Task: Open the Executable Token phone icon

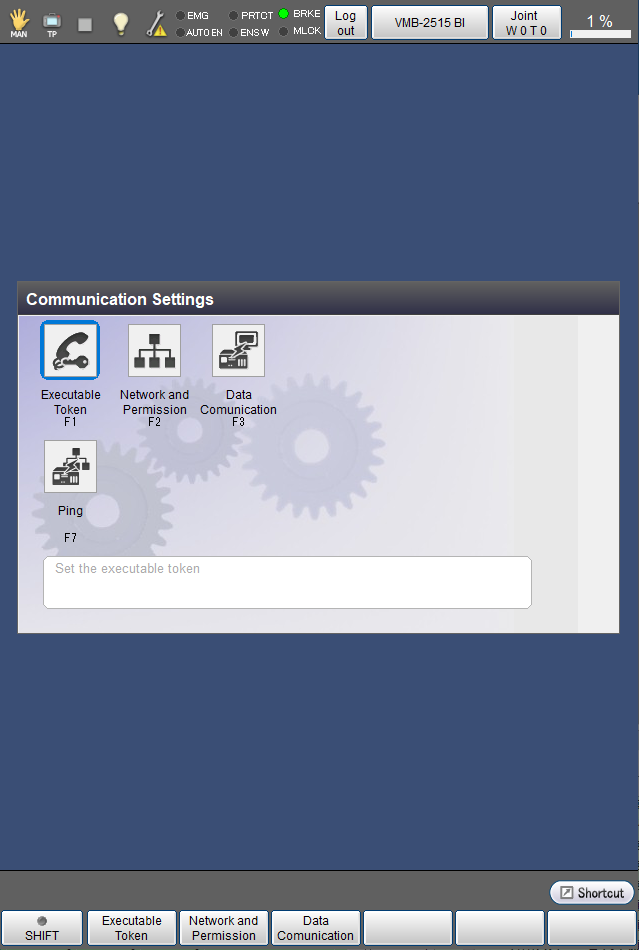Action: (x=70, y=350)
